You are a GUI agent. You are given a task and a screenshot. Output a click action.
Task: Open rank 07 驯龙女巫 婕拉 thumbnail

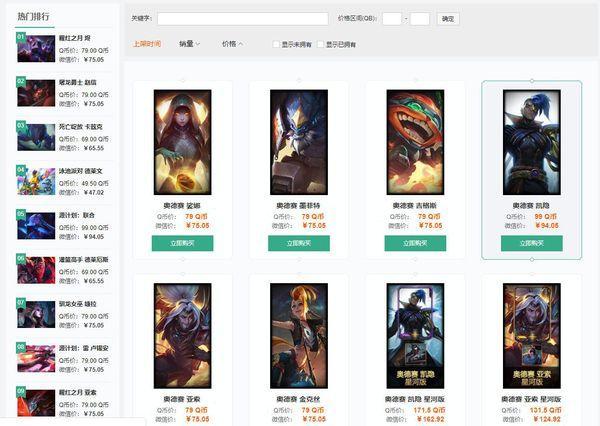(36, 314)
